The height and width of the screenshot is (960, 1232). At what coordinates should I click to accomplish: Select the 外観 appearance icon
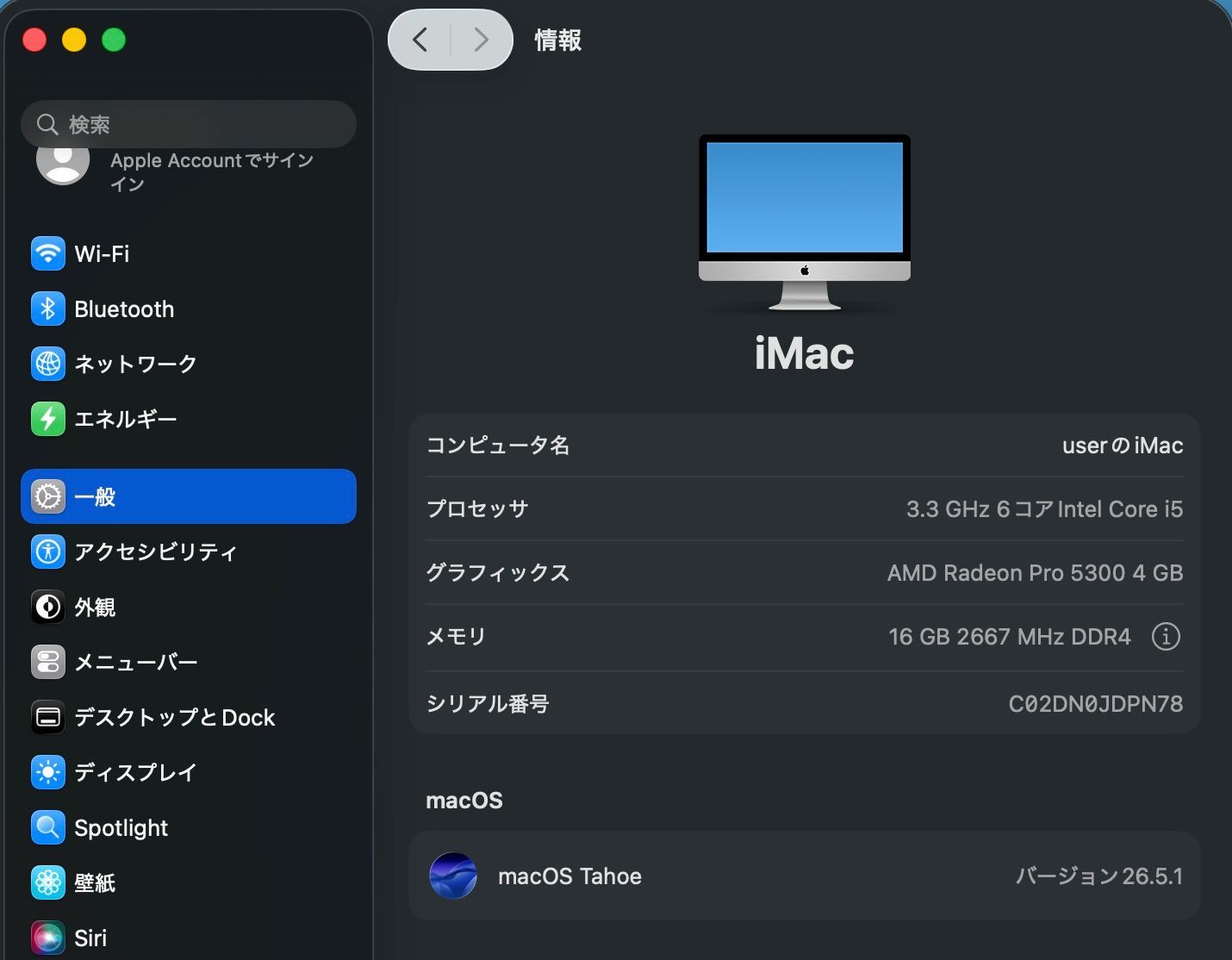click(x=48, y=607)
